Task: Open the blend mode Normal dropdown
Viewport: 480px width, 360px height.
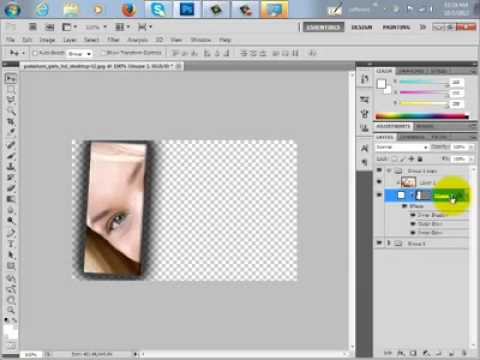Action: pyautogui.click(x=402, y=147)
